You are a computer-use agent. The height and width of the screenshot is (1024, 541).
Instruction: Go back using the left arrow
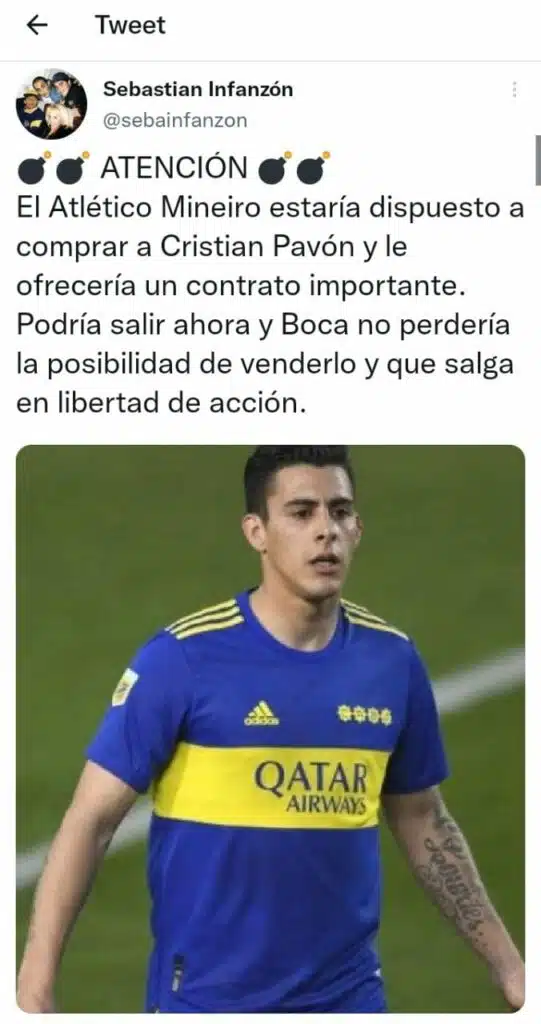coord(38,25)
